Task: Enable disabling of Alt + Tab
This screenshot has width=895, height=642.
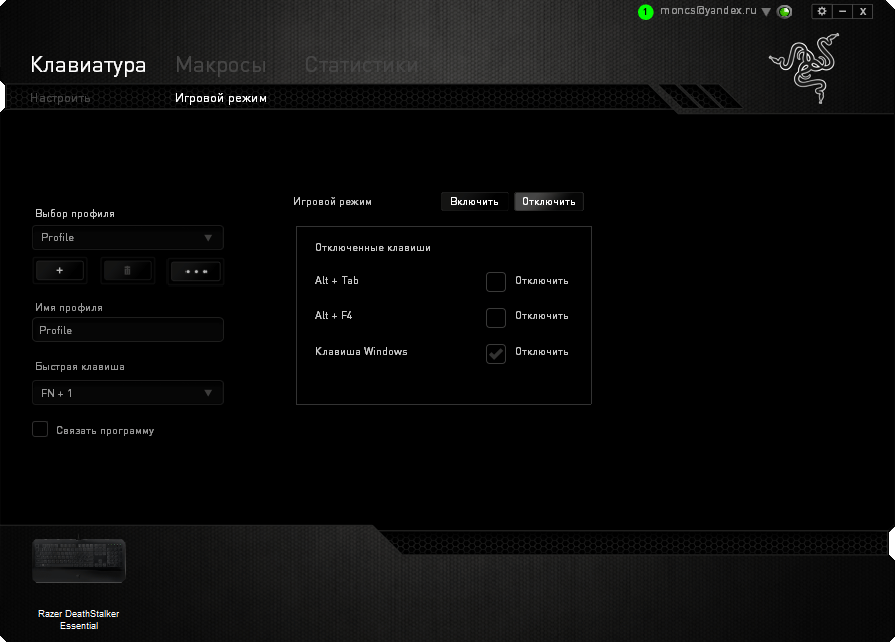Action: tap(495, 281)
